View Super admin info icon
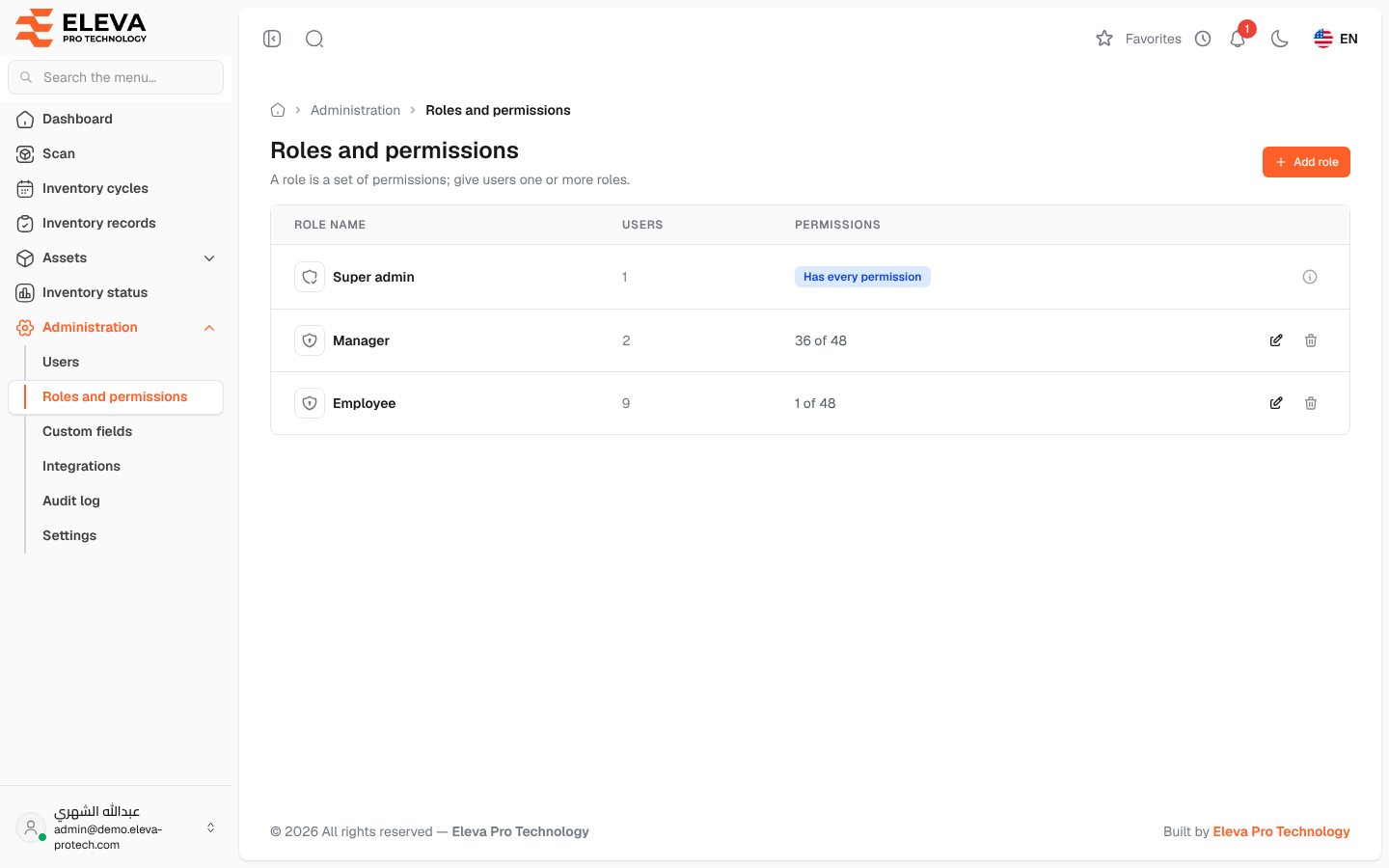The width and height of the screenshot is (1389, 868). pos(1310,277)
